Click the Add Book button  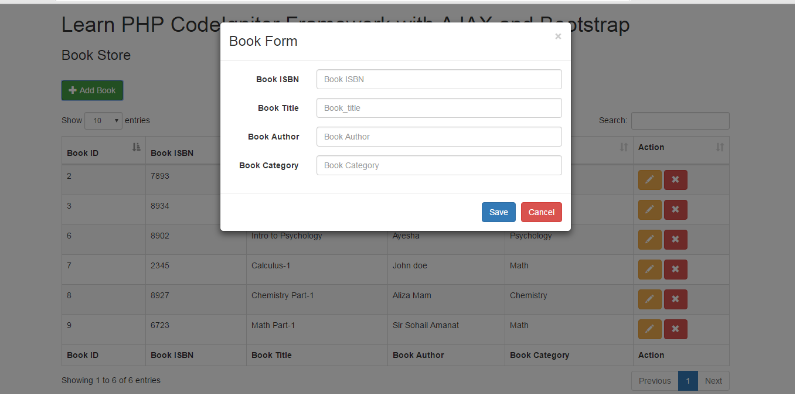(x=92, y=90)
